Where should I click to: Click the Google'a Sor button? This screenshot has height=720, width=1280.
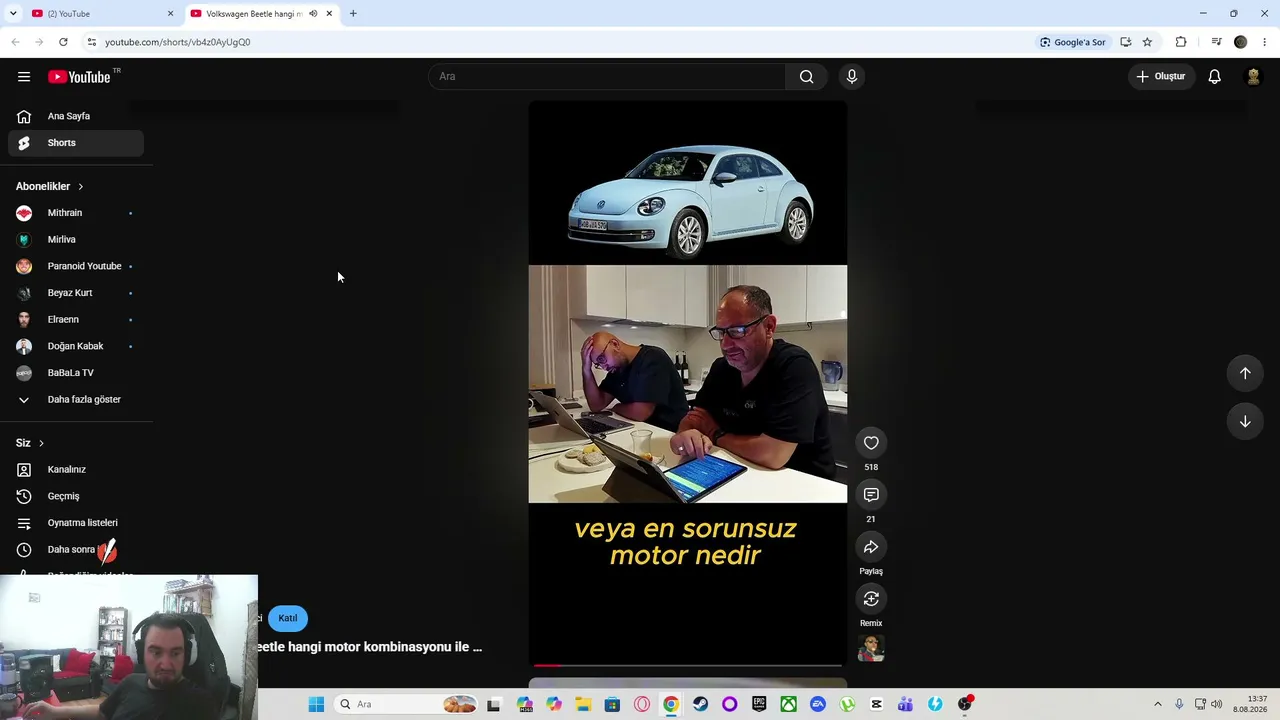pos(1073,42)
